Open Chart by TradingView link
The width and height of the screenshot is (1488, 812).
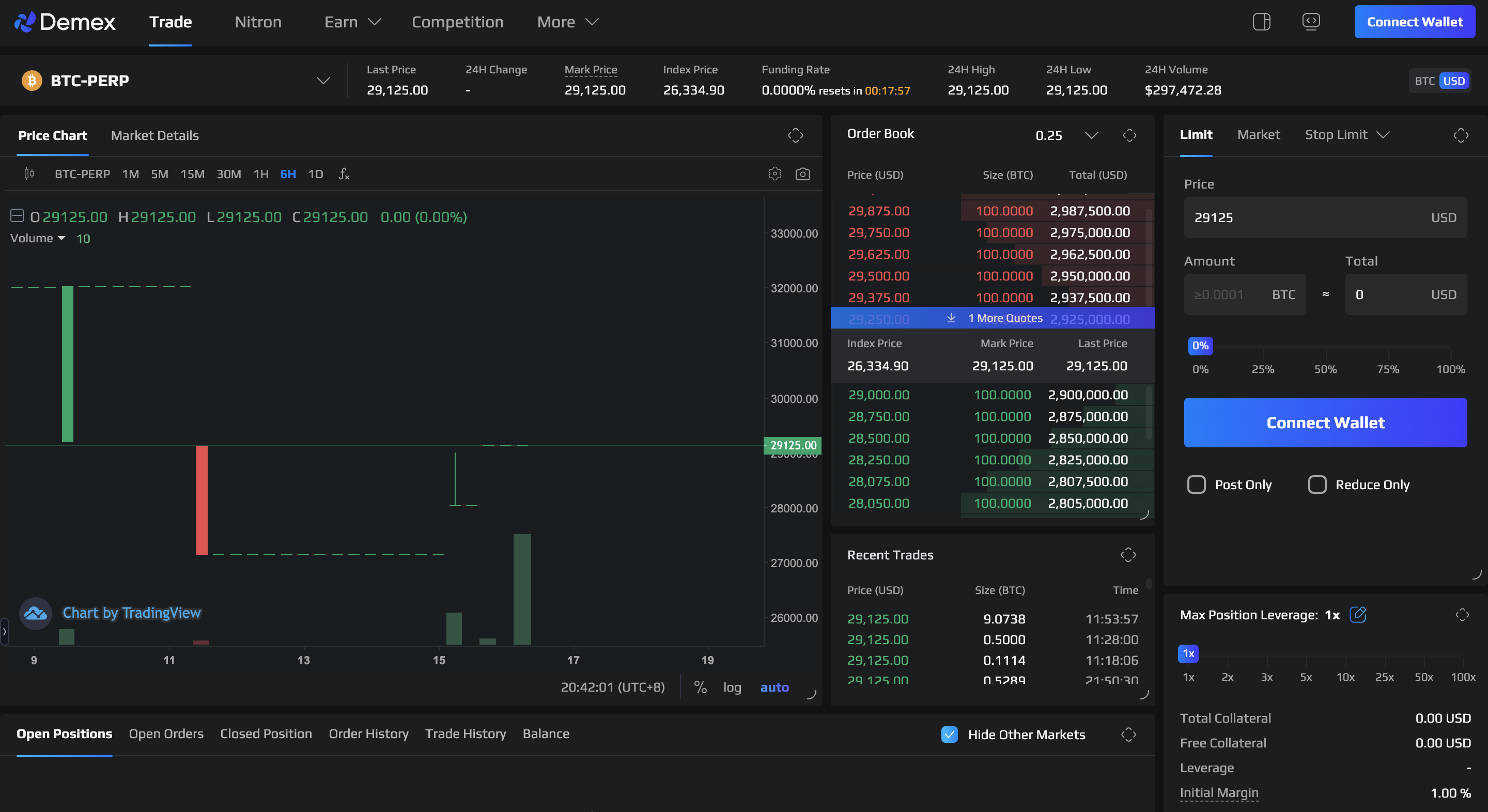point(131,613)
